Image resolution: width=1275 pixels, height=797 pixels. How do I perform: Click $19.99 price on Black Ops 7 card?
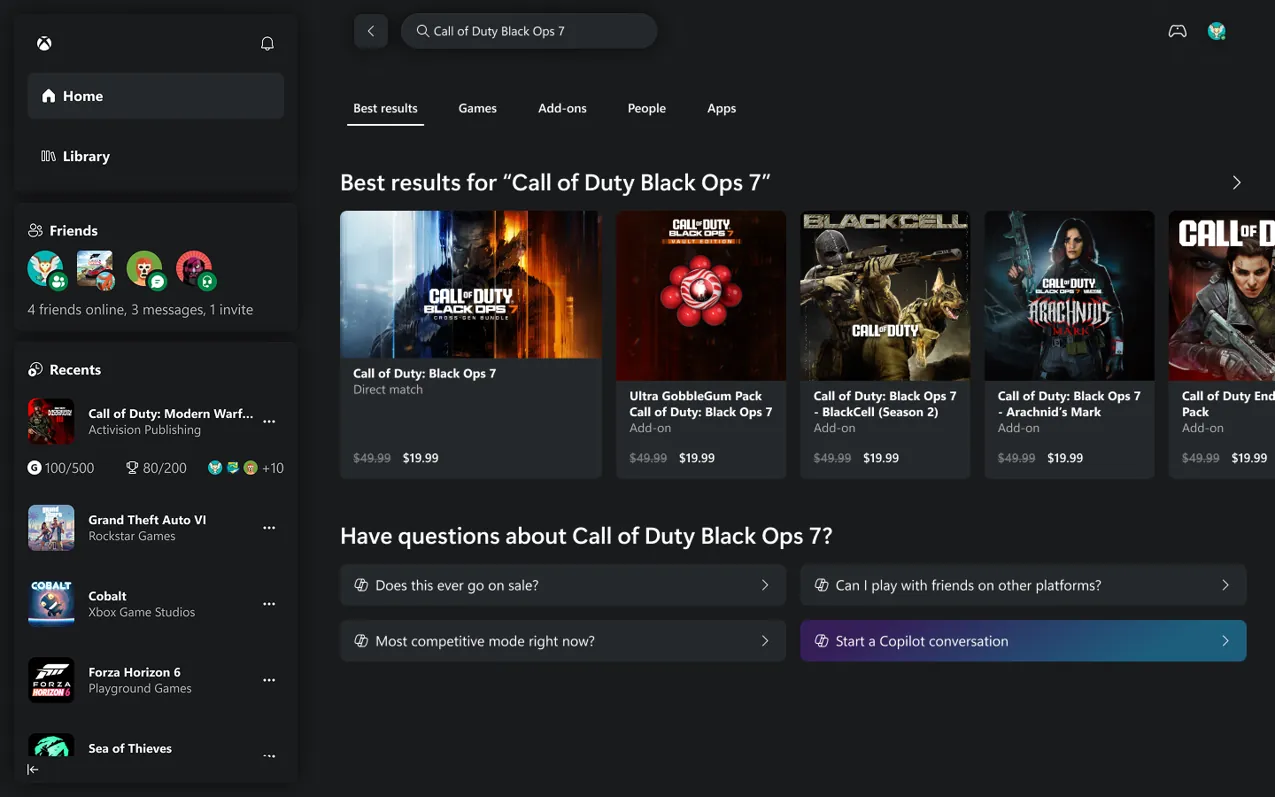[x=421, y=458]
